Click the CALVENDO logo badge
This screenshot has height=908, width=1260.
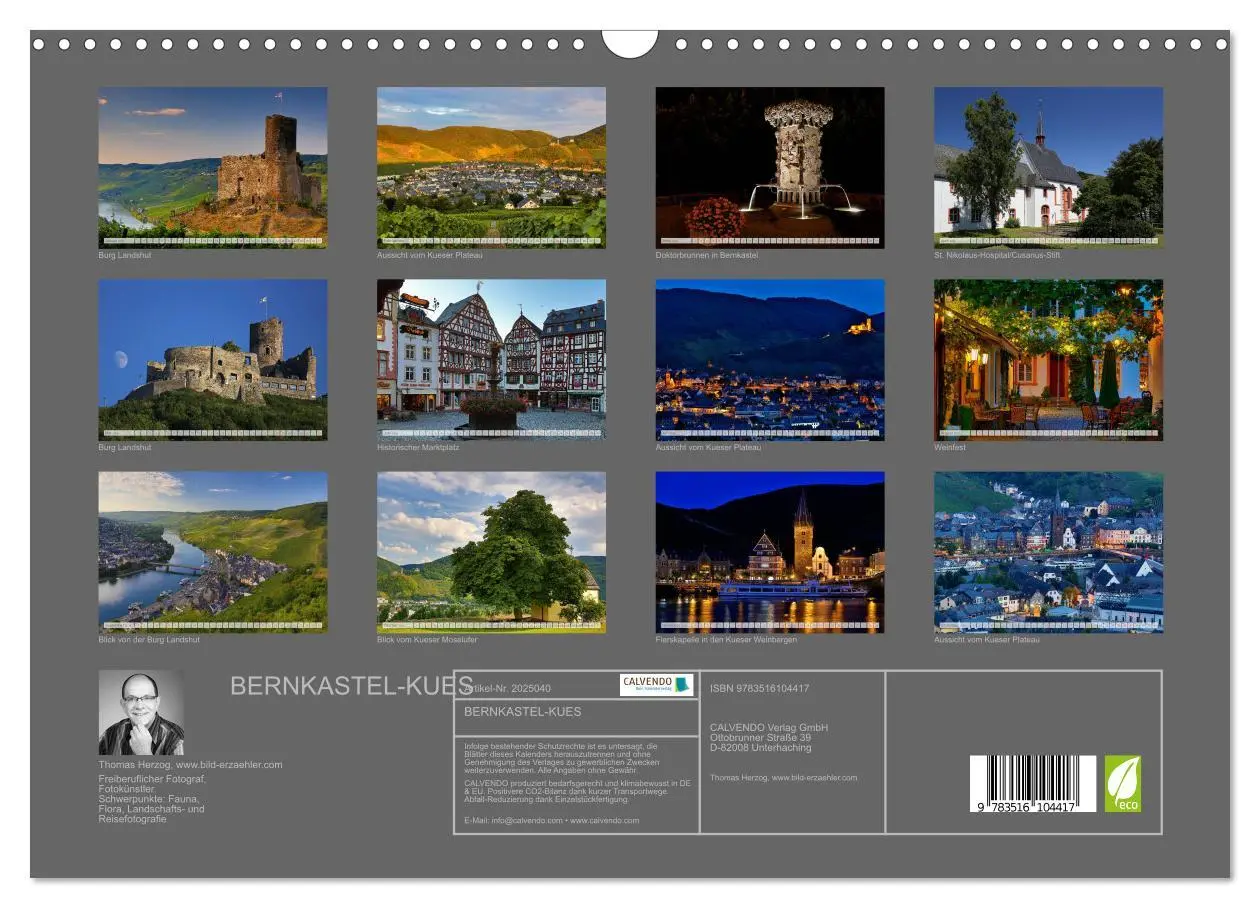click(656, 685)
